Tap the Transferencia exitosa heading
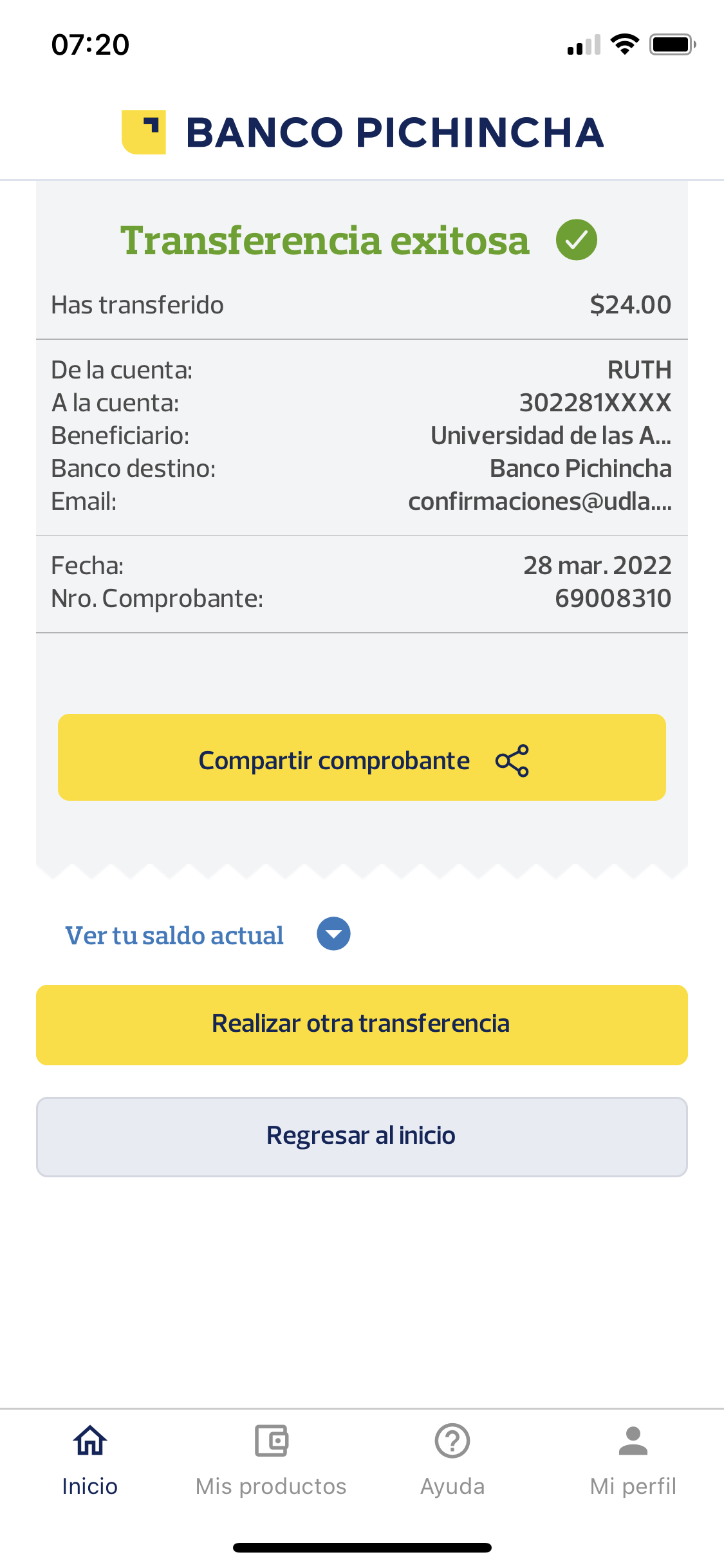The image size is (724, 1568). [325, 241]
